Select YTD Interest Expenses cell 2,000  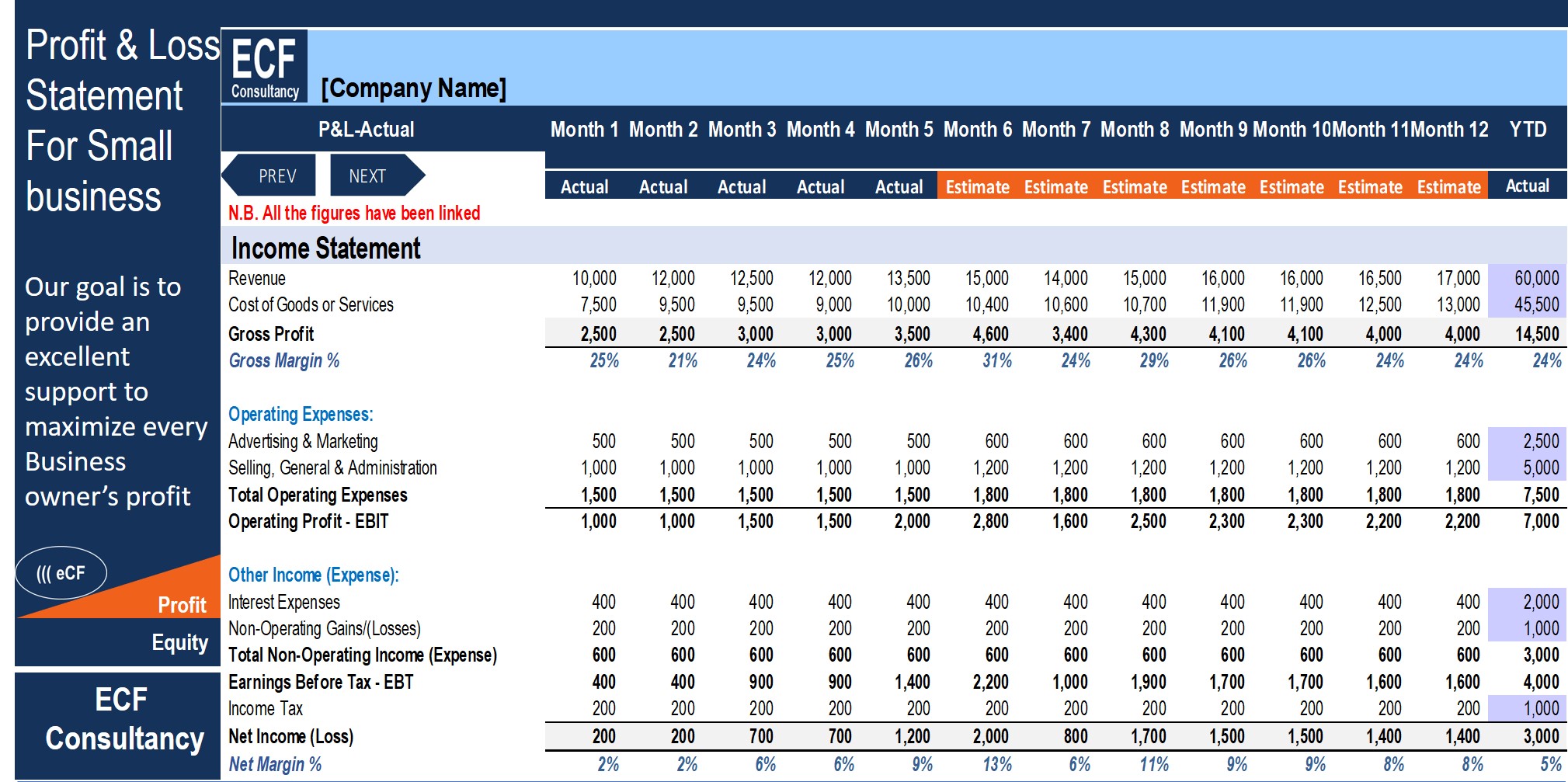click(1541, 603)
